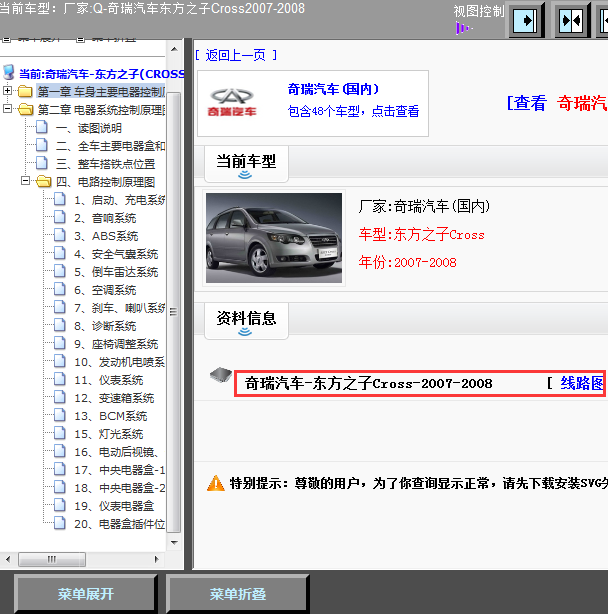Click the Cross car photo thumbnail
The image size is (608, 614).
(274, 238)
